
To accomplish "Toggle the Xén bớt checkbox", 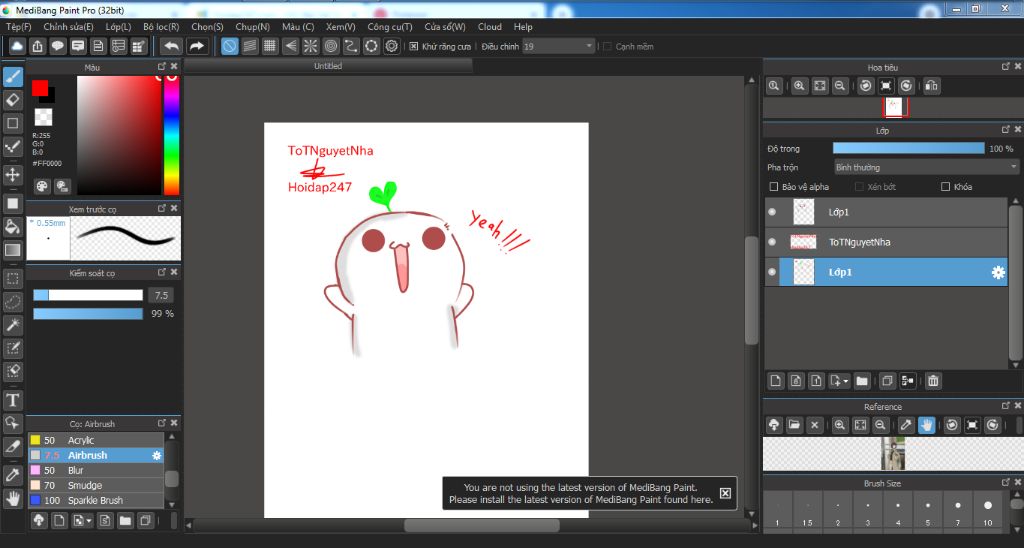I will (x=859, y=187).
